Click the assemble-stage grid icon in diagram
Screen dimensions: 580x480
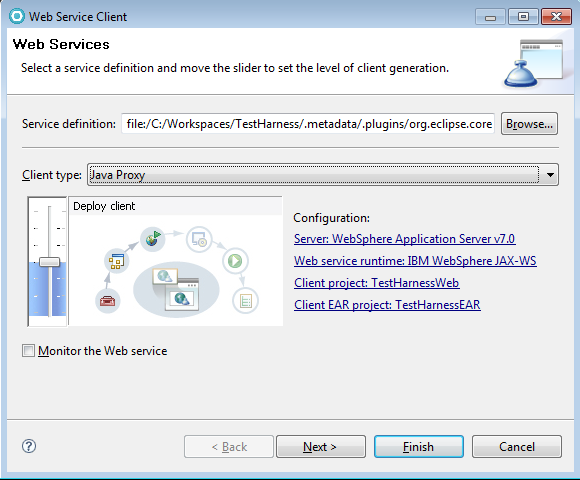[117, 261]
